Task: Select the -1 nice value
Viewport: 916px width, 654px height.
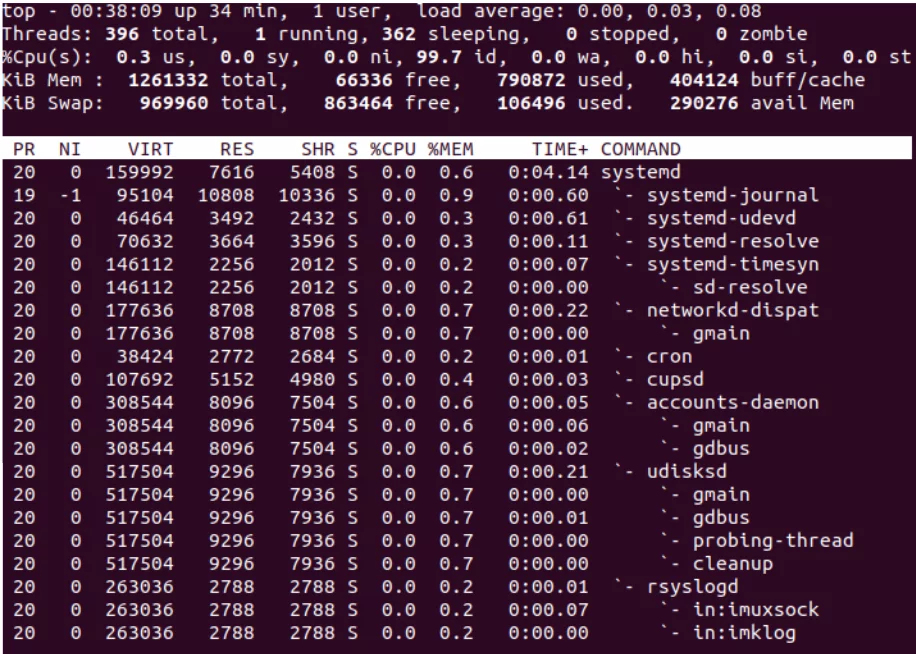Action: pyautogui.click(x=70, y=195)
